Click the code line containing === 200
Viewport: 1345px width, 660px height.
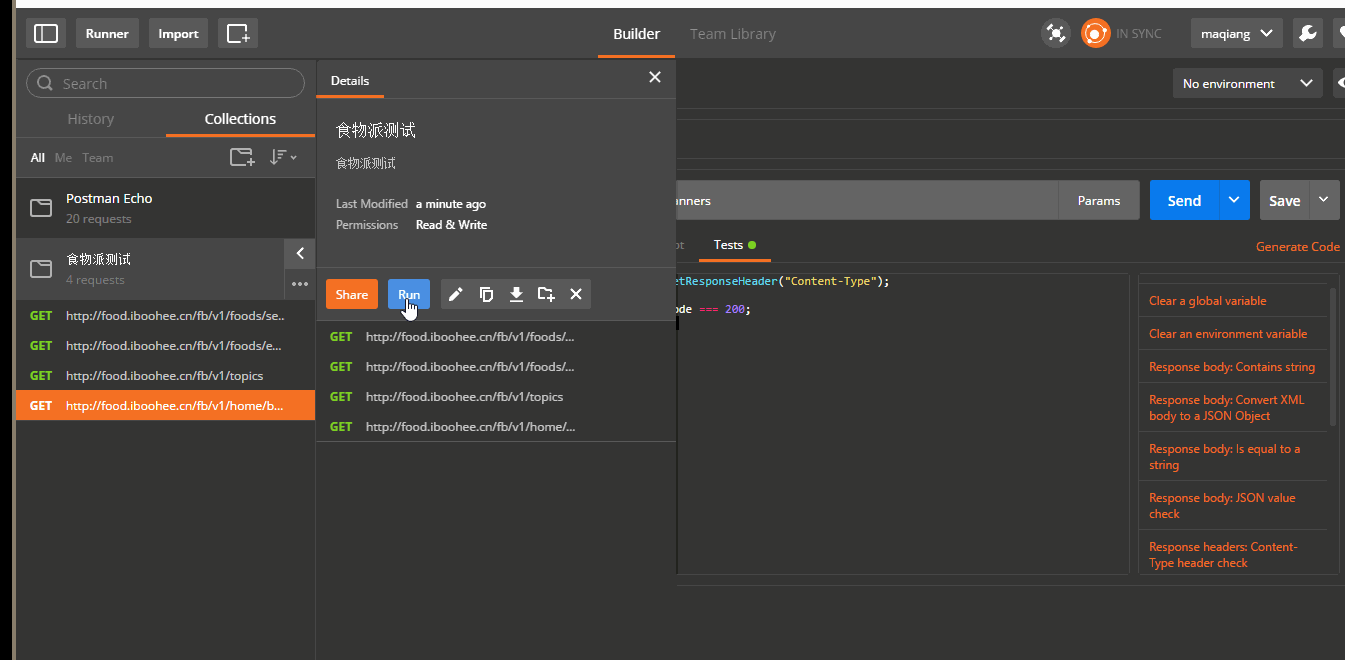point(713,309)
